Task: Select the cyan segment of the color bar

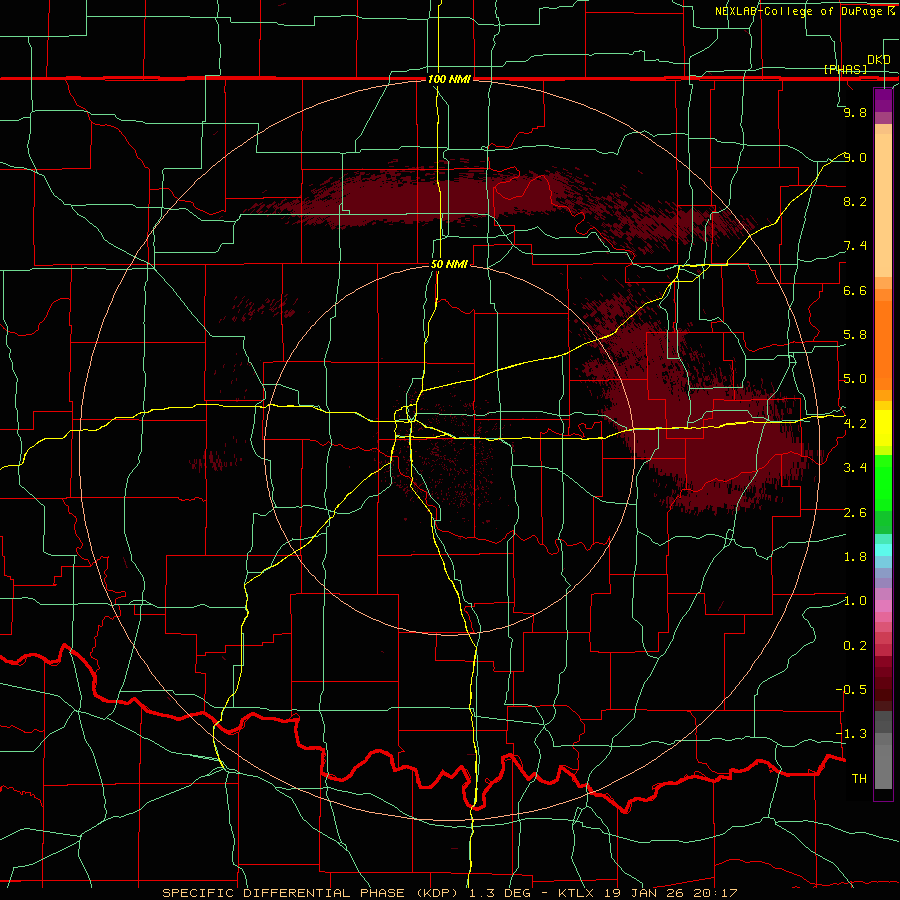Action: point(883,550)
